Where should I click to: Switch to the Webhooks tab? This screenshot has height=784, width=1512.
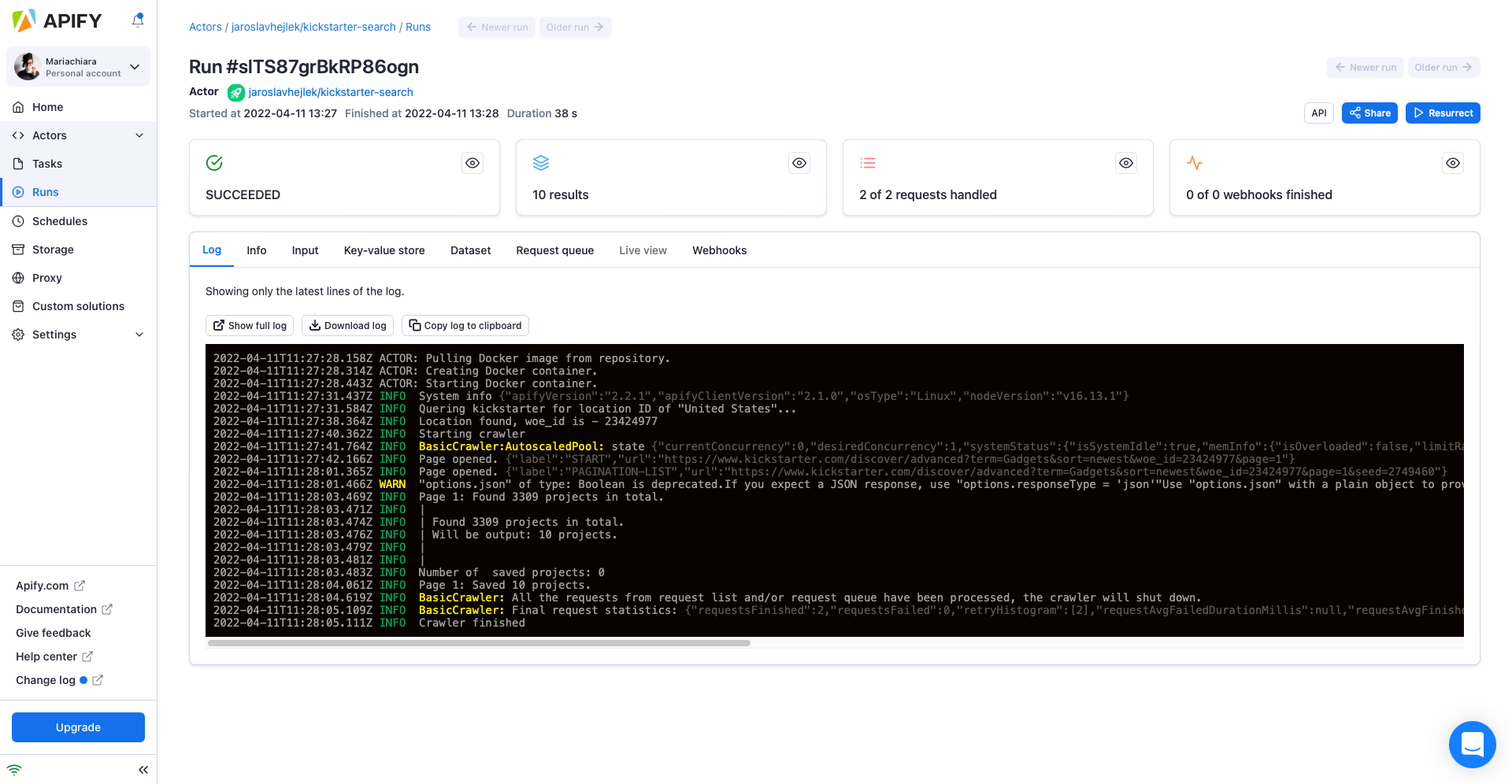720,250
